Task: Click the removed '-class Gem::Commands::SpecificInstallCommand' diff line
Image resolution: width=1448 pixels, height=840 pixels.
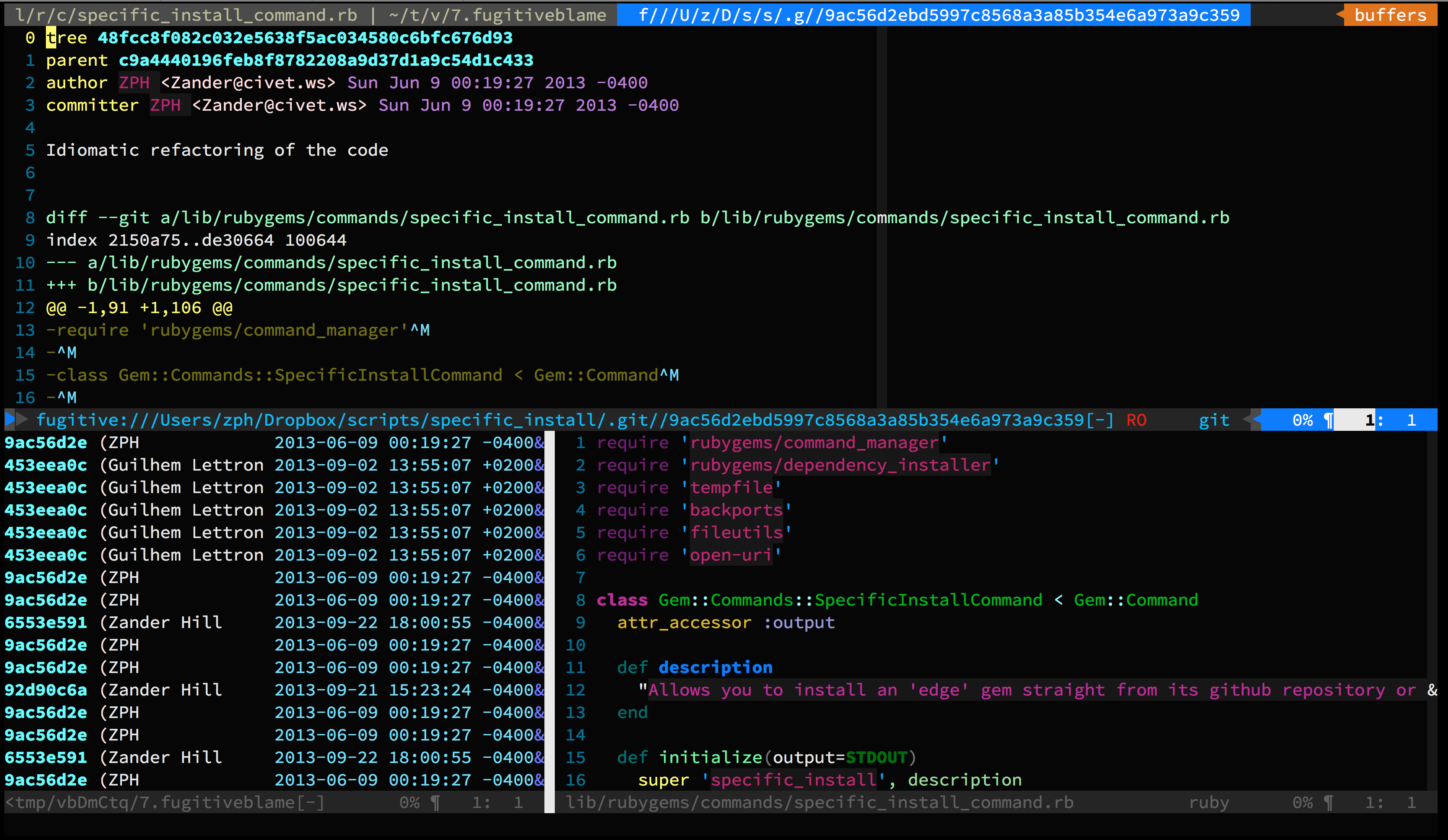Action: point(362,375)
